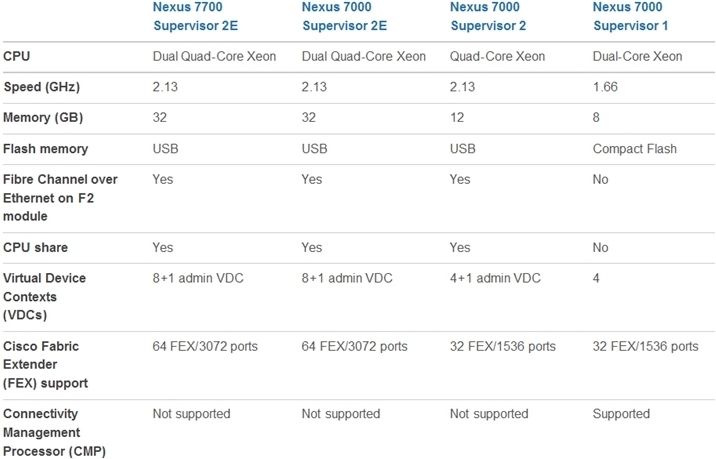716x459 pixels.
Task: Click 32 FEX/1536 ports under Supervisor 1
Action: click(645, 346)
